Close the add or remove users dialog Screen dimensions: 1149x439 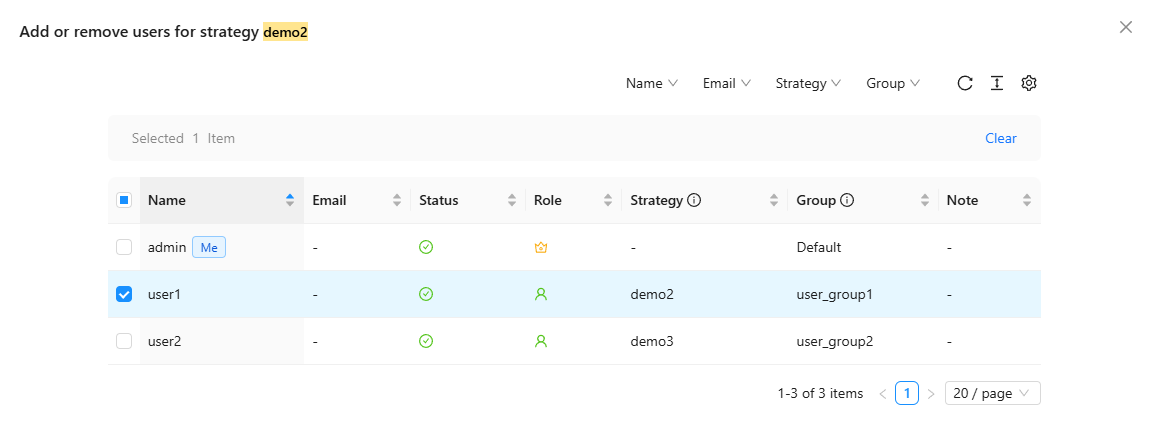1126,27
